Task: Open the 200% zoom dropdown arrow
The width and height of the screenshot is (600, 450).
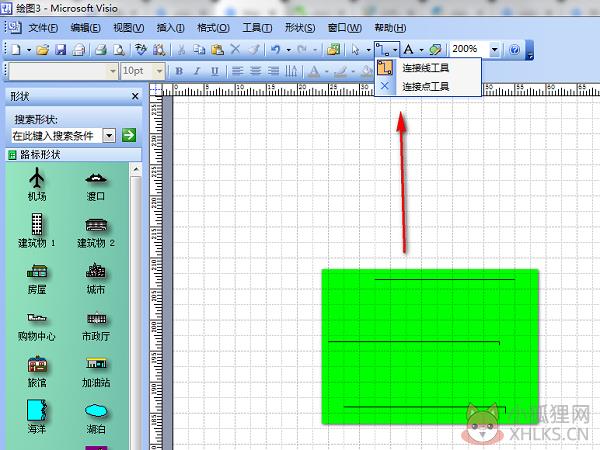Action: (x=494, y=50)
